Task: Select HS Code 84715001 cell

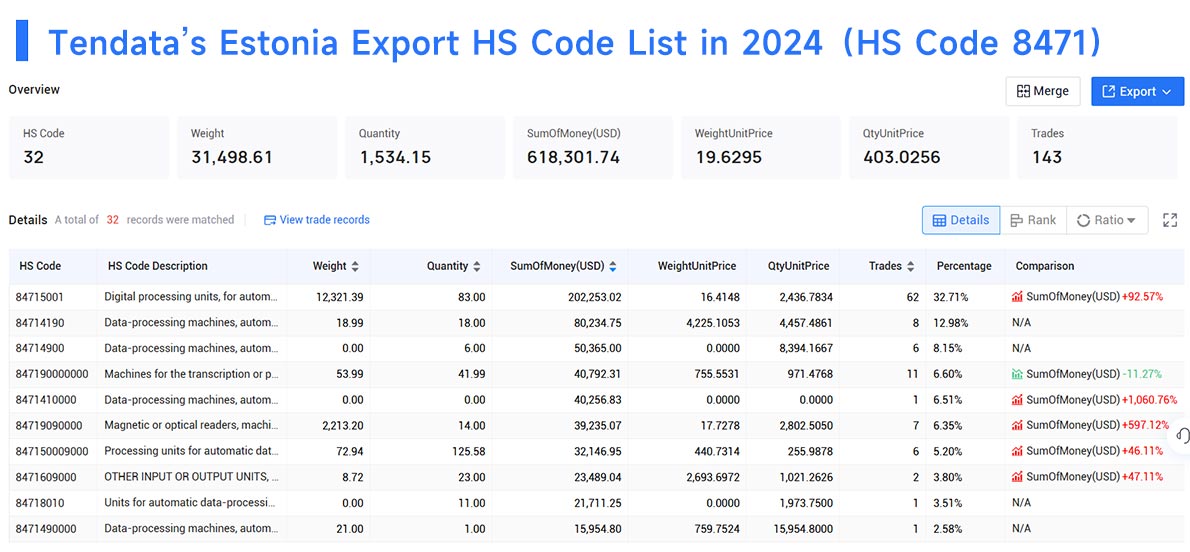Action: [38, 297]
